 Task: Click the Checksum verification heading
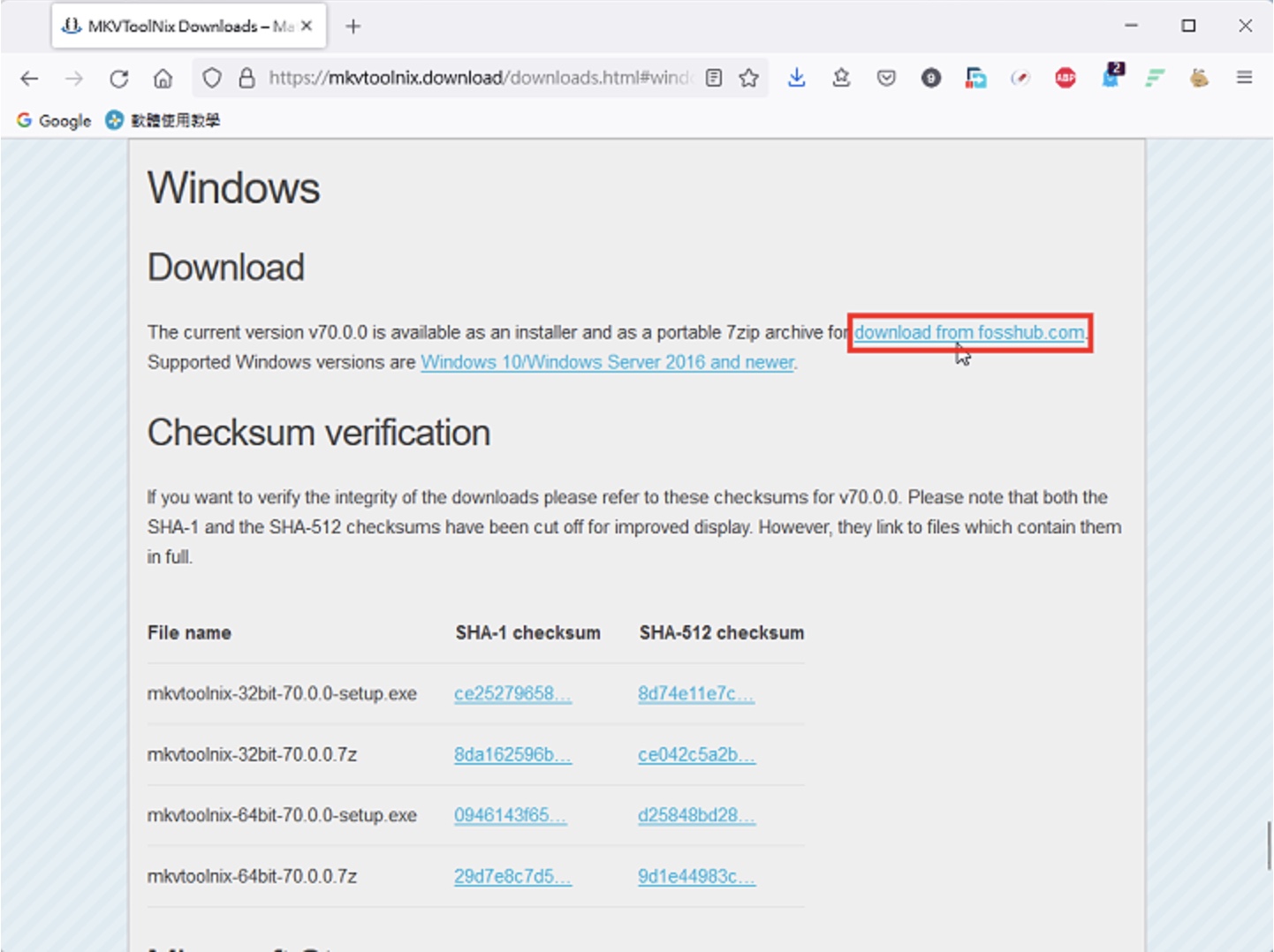(x=319, y=434)
